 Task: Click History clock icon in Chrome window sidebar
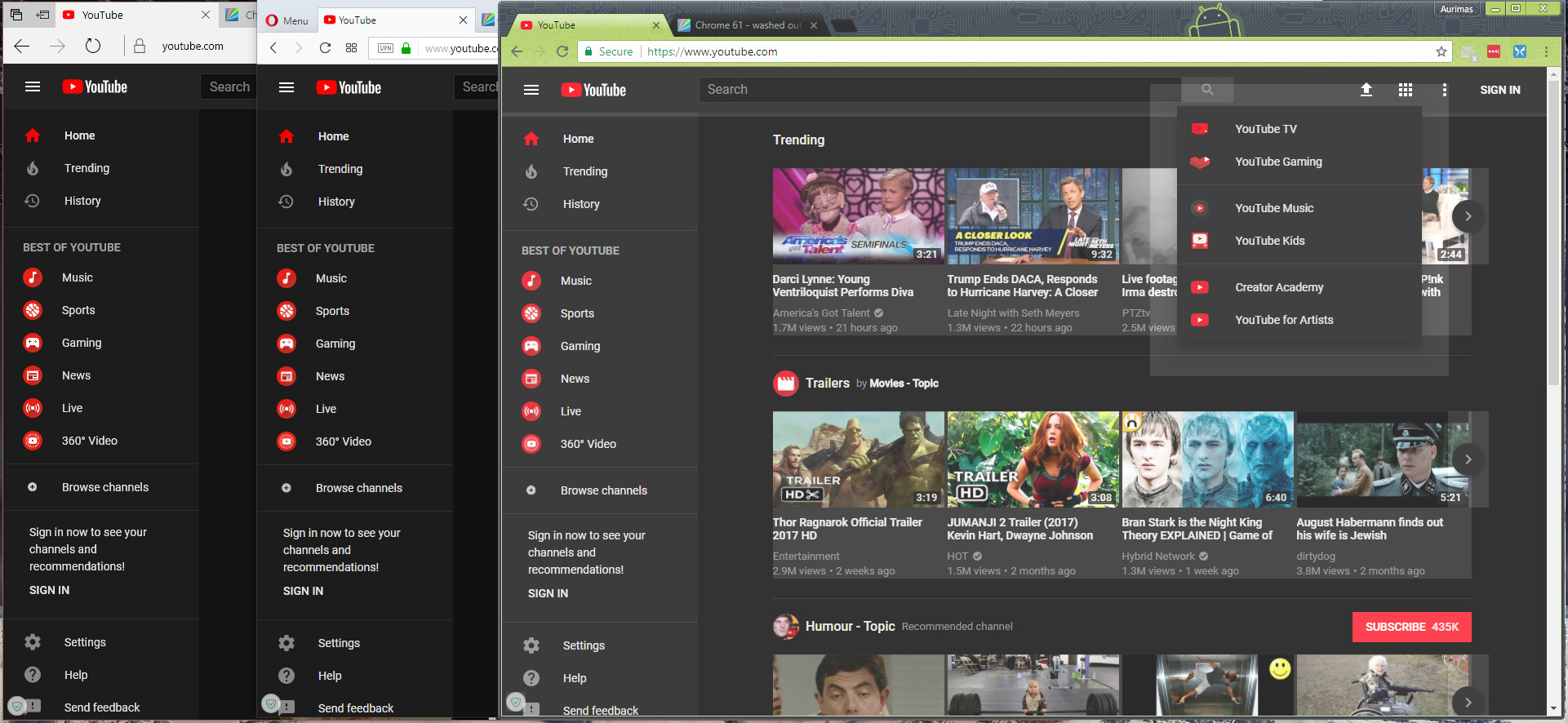[531, 204]
